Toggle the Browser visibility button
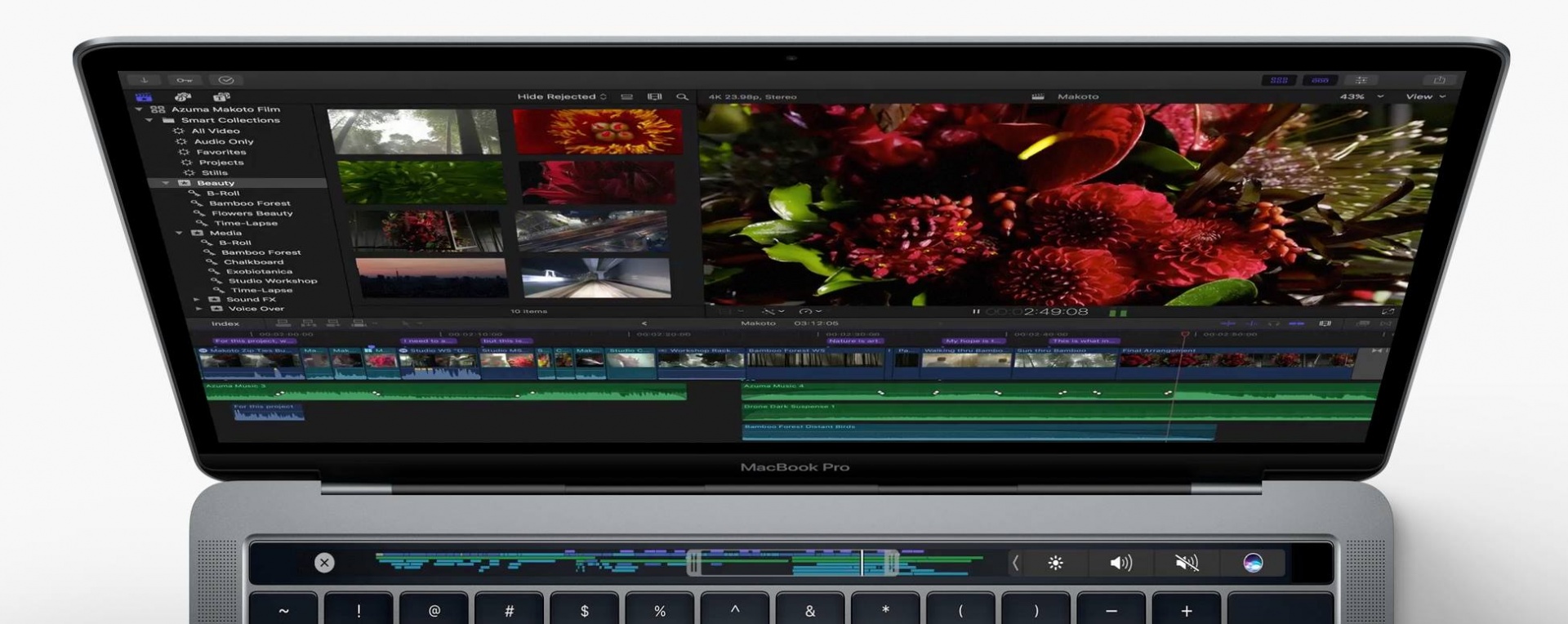 (x=1279, y=80)
